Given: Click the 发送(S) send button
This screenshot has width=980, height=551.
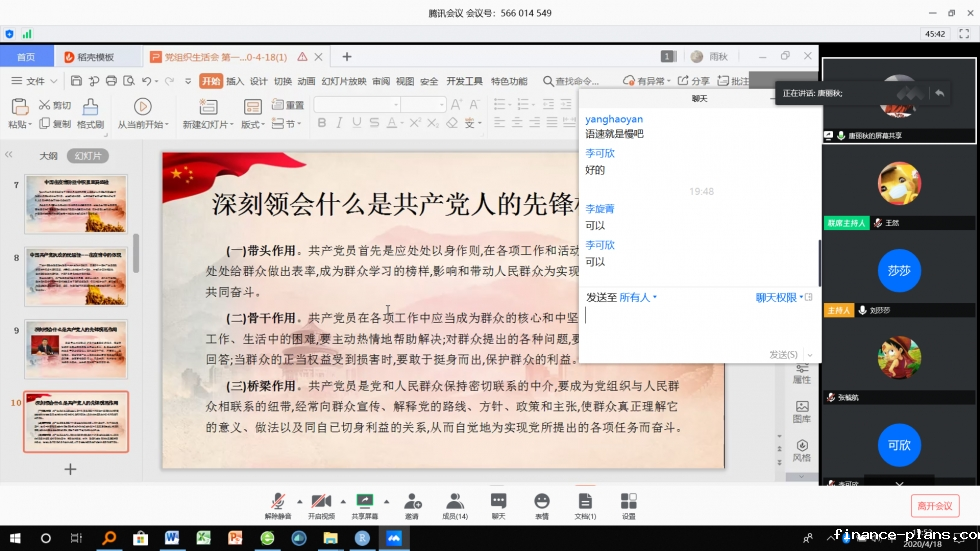Looking at the screenshot, I should (x=783, y=354).
